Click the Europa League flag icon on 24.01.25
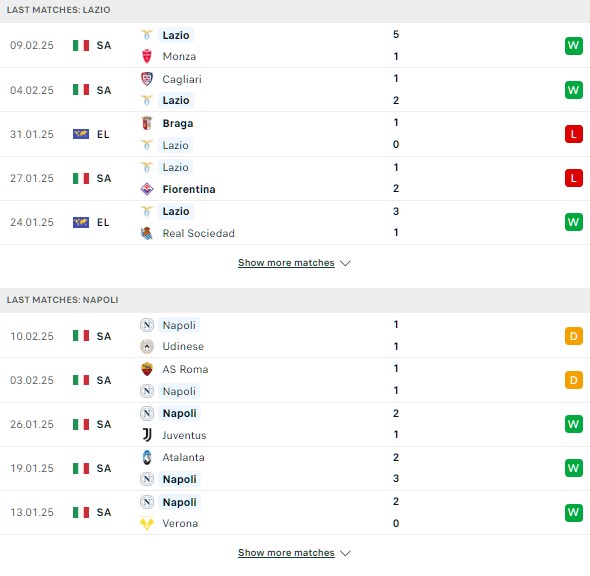The image size is (590, 576). tap(81, 222)
